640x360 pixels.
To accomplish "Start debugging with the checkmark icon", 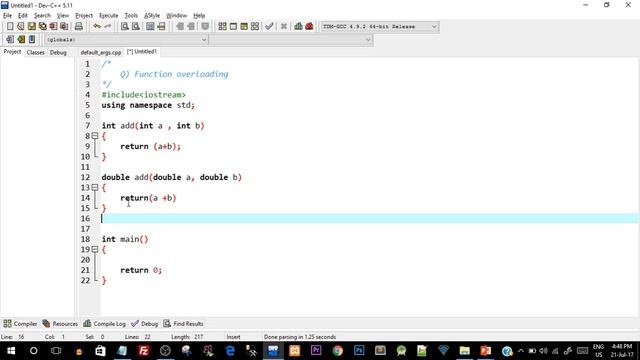I will 269,27.
